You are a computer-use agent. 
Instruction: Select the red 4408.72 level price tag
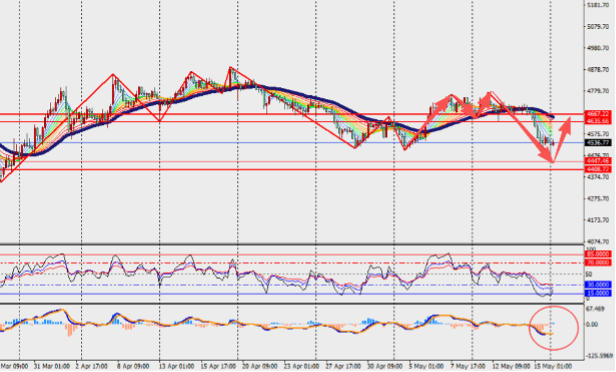[598, 169]
